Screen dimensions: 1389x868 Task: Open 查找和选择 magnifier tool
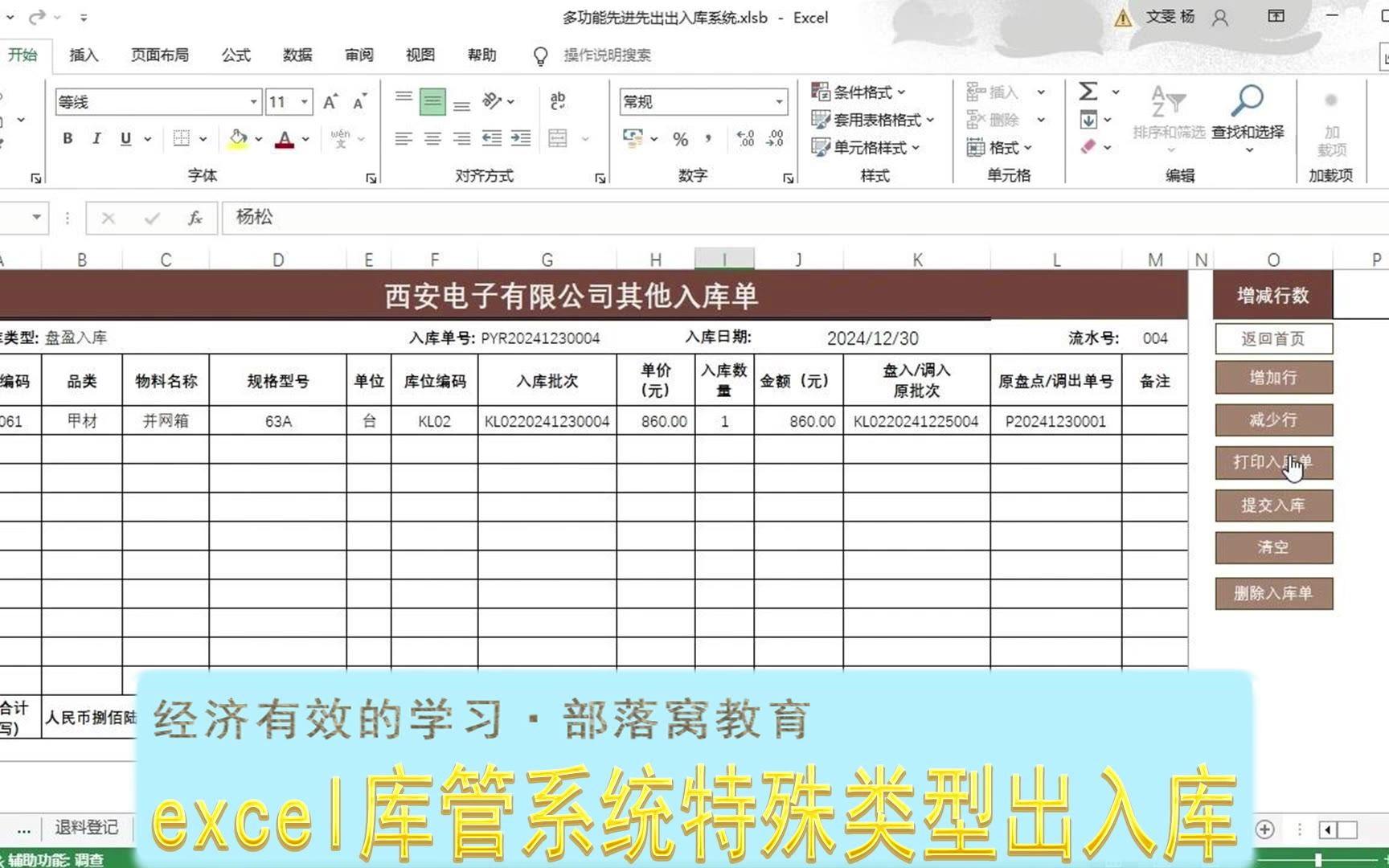1248,121
